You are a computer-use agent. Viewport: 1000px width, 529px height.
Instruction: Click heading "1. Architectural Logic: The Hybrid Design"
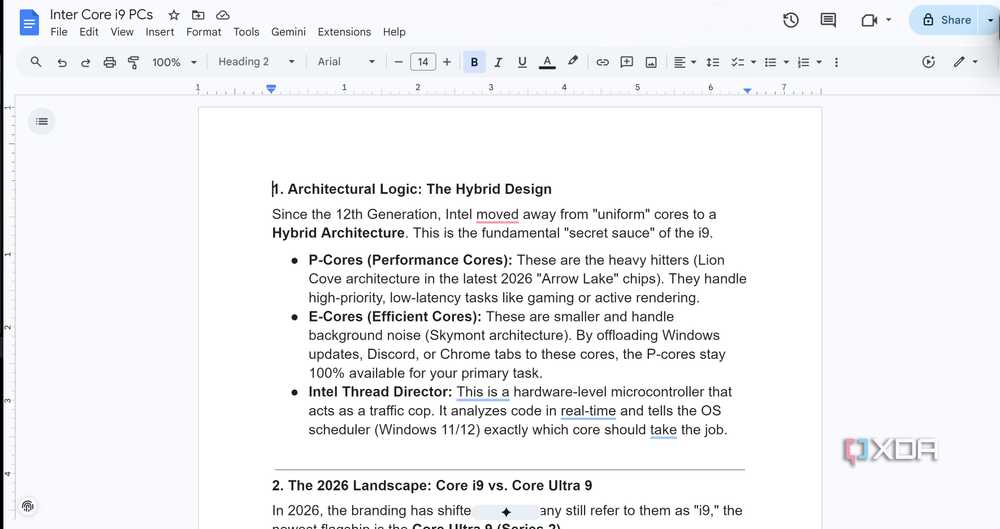[x=412, y=189]
